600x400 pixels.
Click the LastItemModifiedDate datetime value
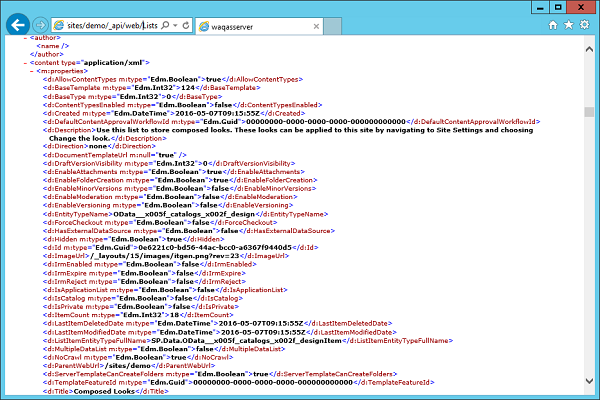(x=263, y=332)
